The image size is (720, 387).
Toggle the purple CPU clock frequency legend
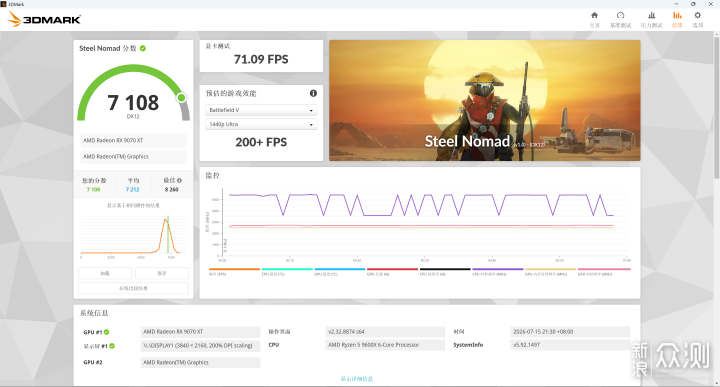[x=498, y=272]
